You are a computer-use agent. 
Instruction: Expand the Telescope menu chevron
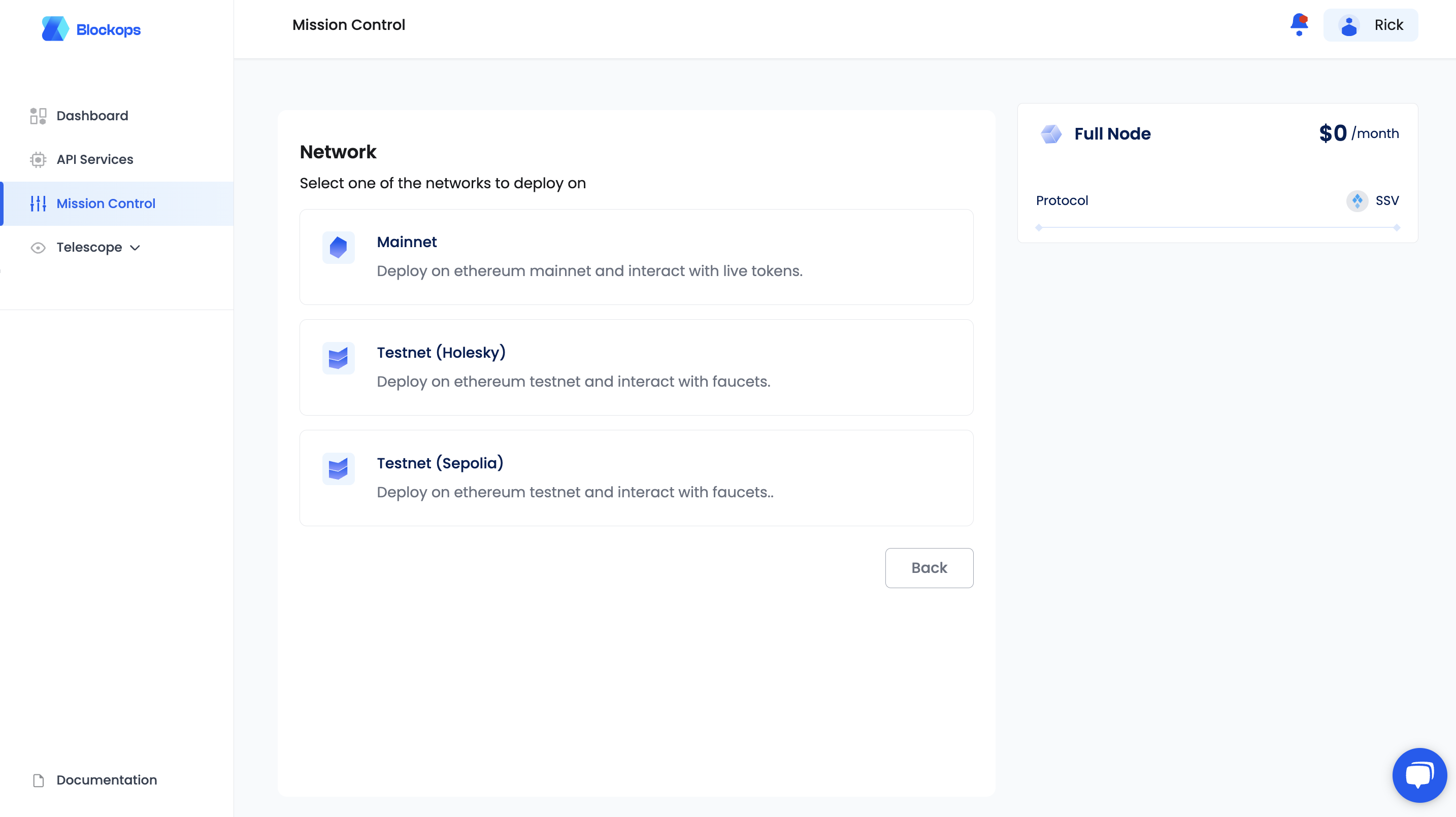click(135, 248)
